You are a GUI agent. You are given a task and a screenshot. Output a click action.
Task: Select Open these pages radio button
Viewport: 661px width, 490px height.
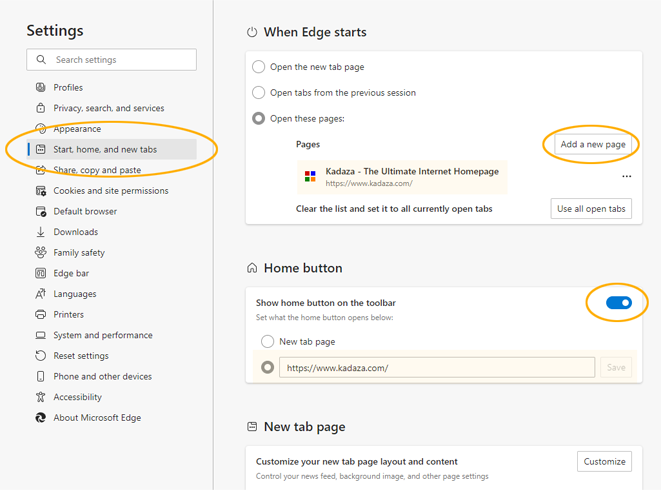pos(258,118)
